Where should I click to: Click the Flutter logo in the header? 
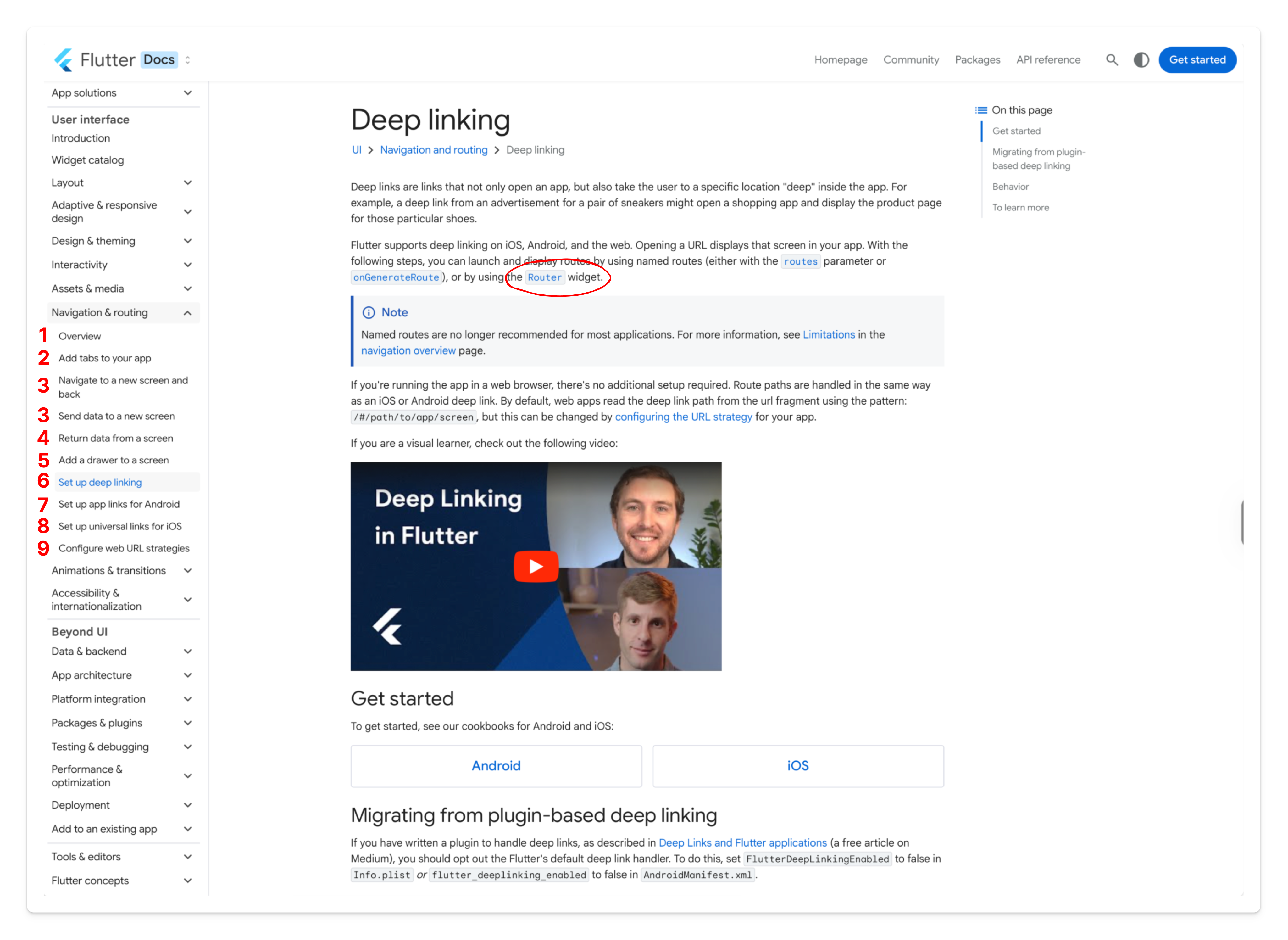64,60
